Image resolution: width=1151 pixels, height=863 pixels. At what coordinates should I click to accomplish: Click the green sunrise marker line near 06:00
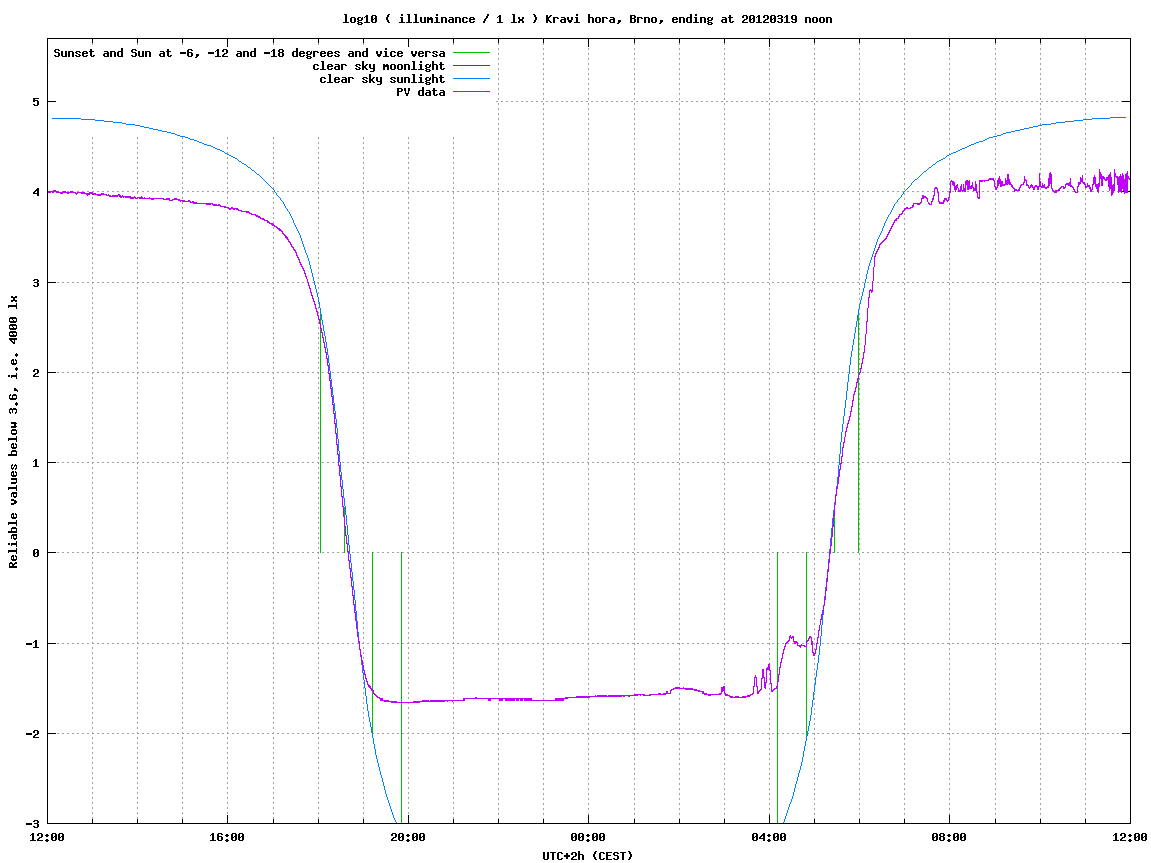858,433
